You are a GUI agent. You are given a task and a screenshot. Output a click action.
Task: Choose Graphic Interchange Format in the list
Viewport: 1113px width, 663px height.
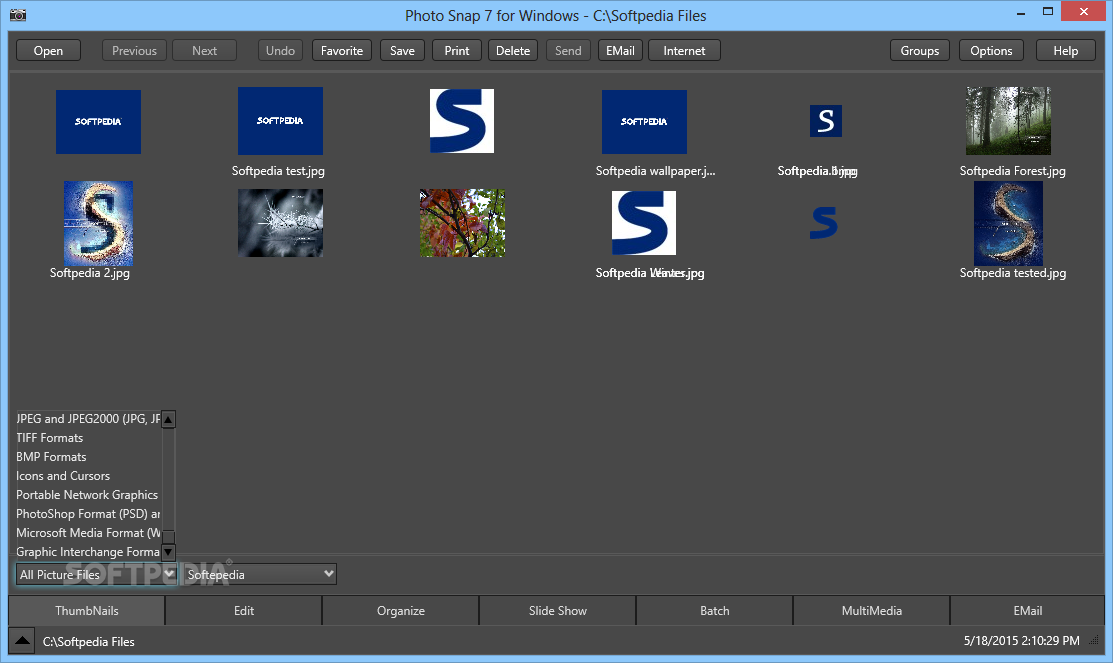(89, 552)
